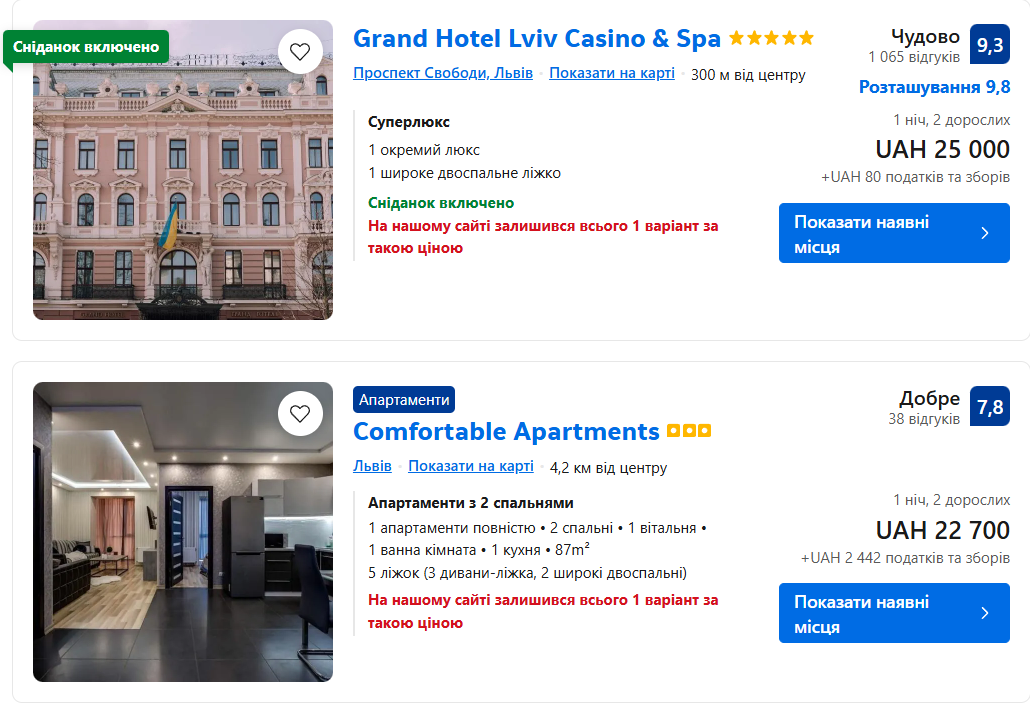Favorite Comfortable Apartments using the heart icon

[x=300, y=413]
